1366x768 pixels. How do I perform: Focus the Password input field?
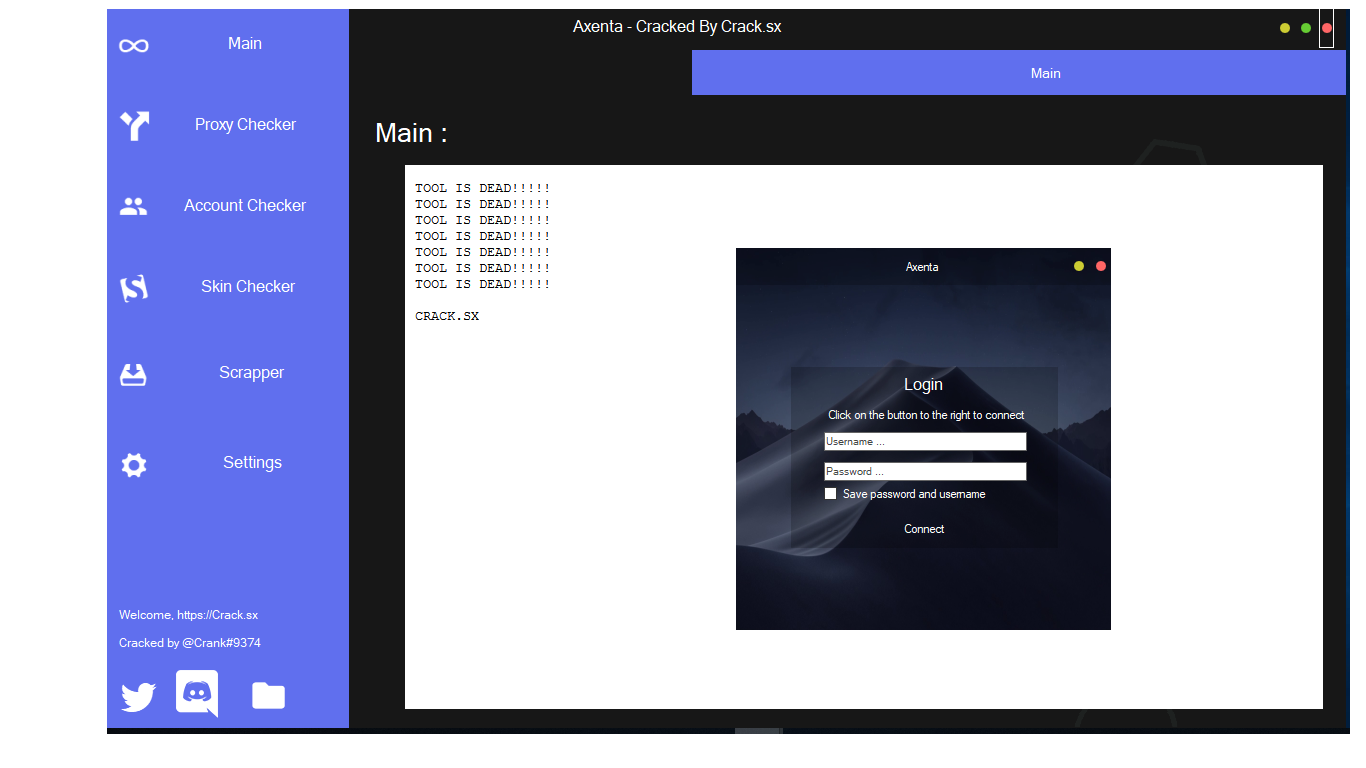pos(925,472)
